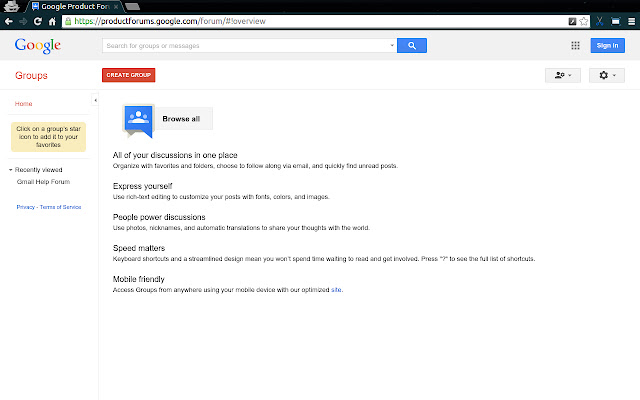Click the scissors extension icon

tap(599, 21)
